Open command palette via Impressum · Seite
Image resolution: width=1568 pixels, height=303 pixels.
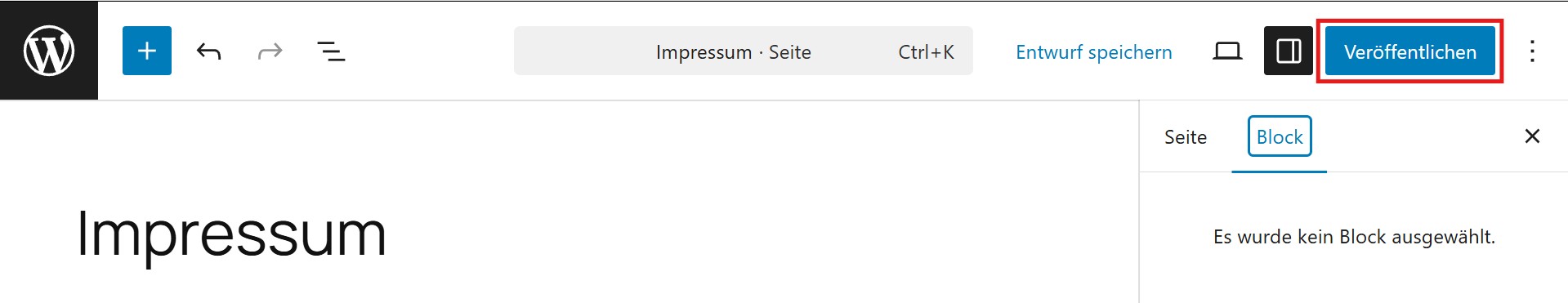(x=734, y=52)
